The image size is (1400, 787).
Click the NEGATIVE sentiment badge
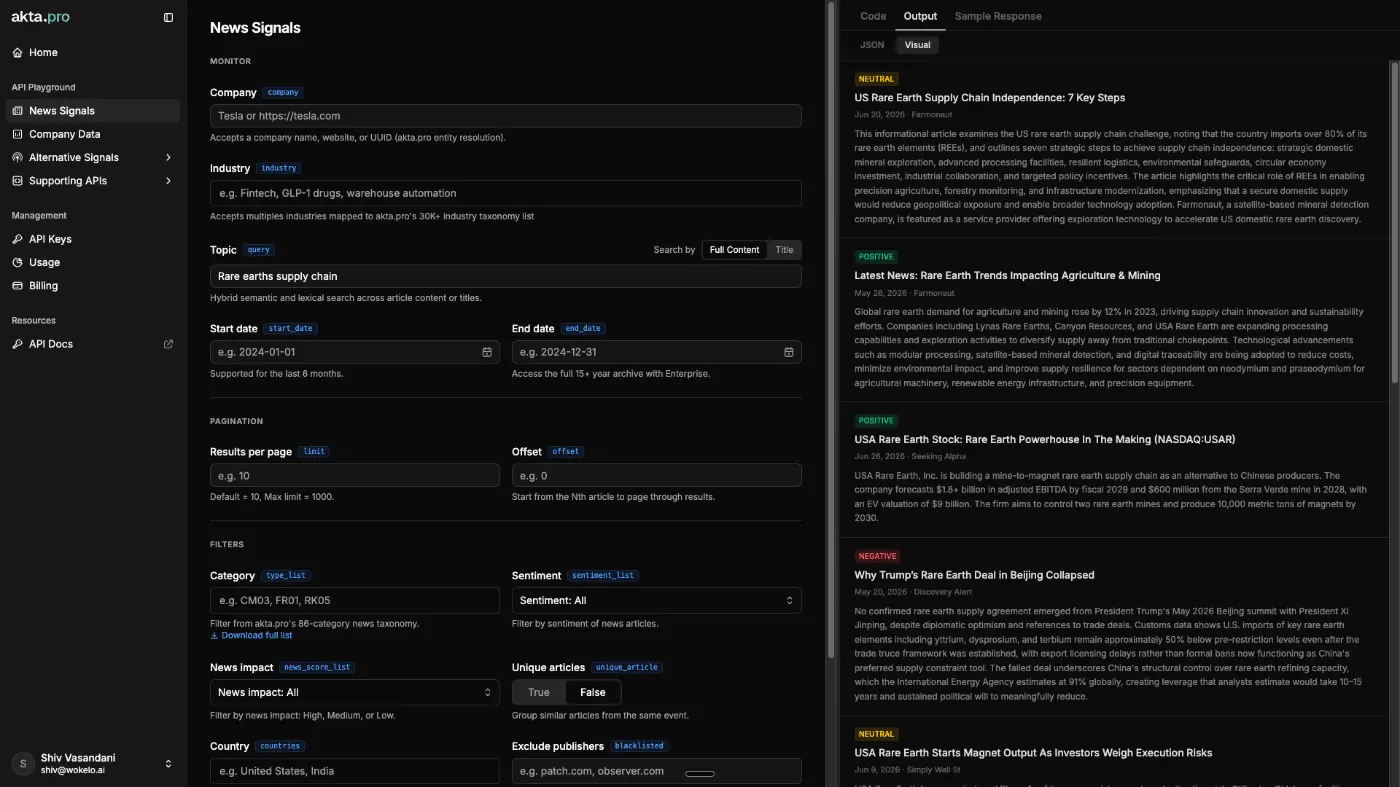(x=877, y=556)
